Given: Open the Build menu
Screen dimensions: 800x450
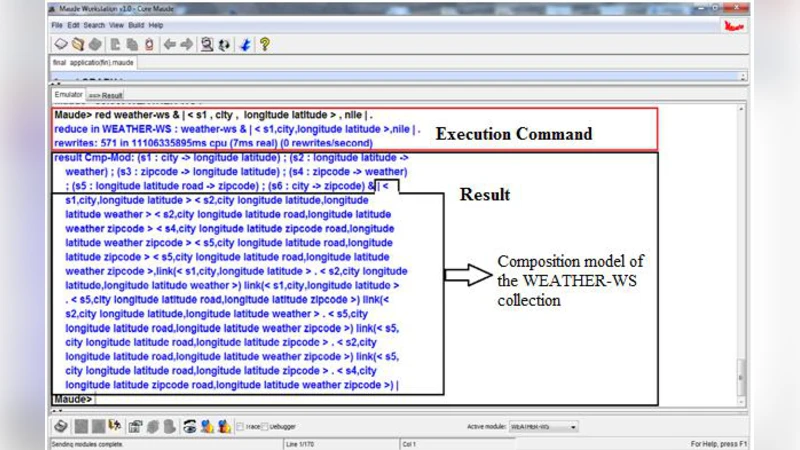Looking at the screenshot, I should pyautogui.click(x=134, y=24).
